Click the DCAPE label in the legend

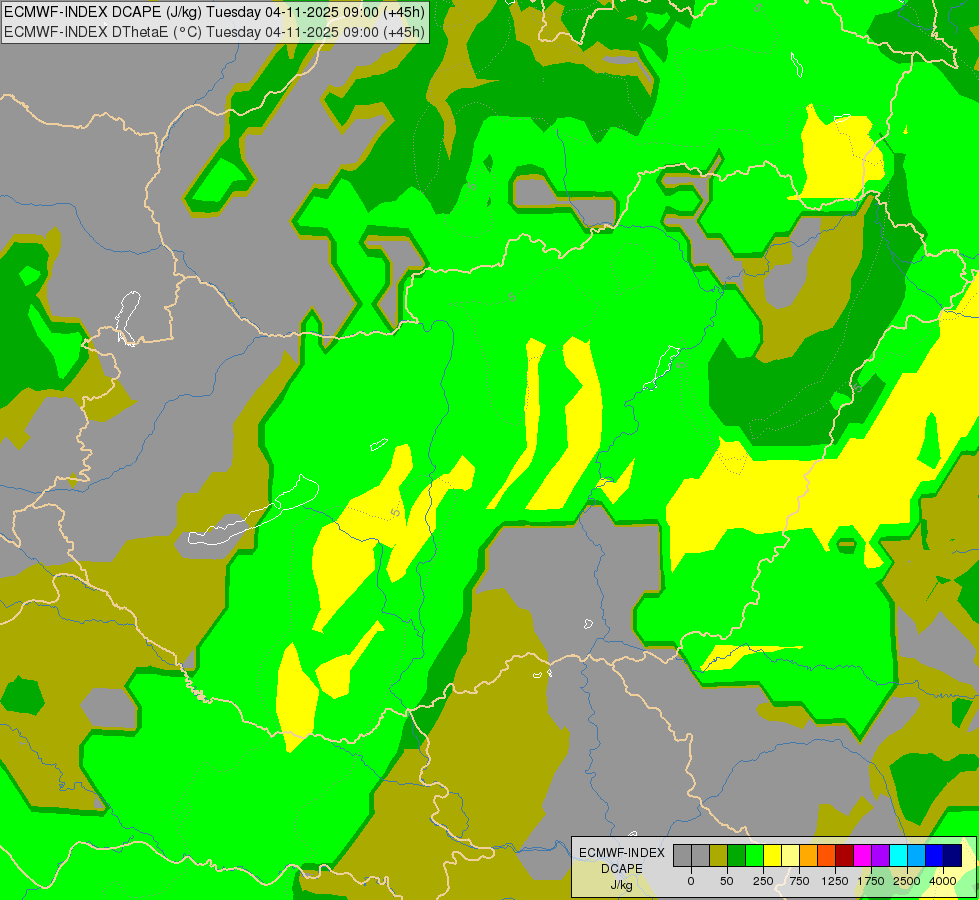[x=622, y=869]
